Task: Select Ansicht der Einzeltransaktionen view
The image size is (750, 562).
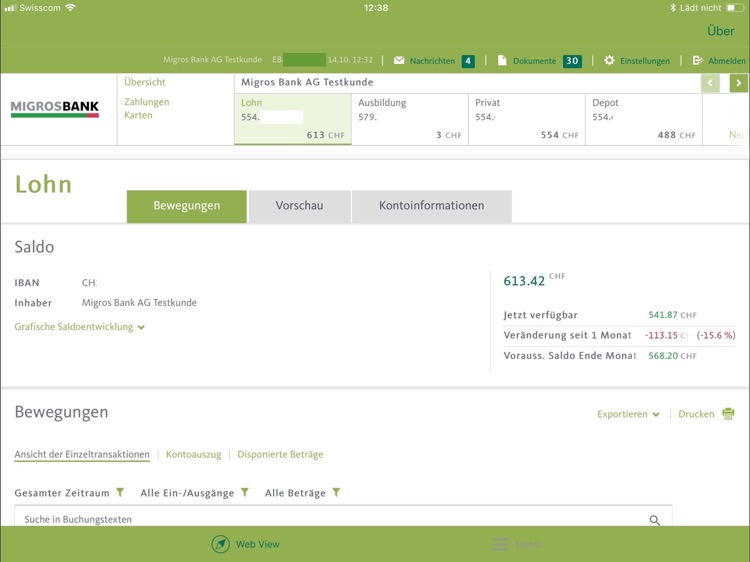Action: 82,454
